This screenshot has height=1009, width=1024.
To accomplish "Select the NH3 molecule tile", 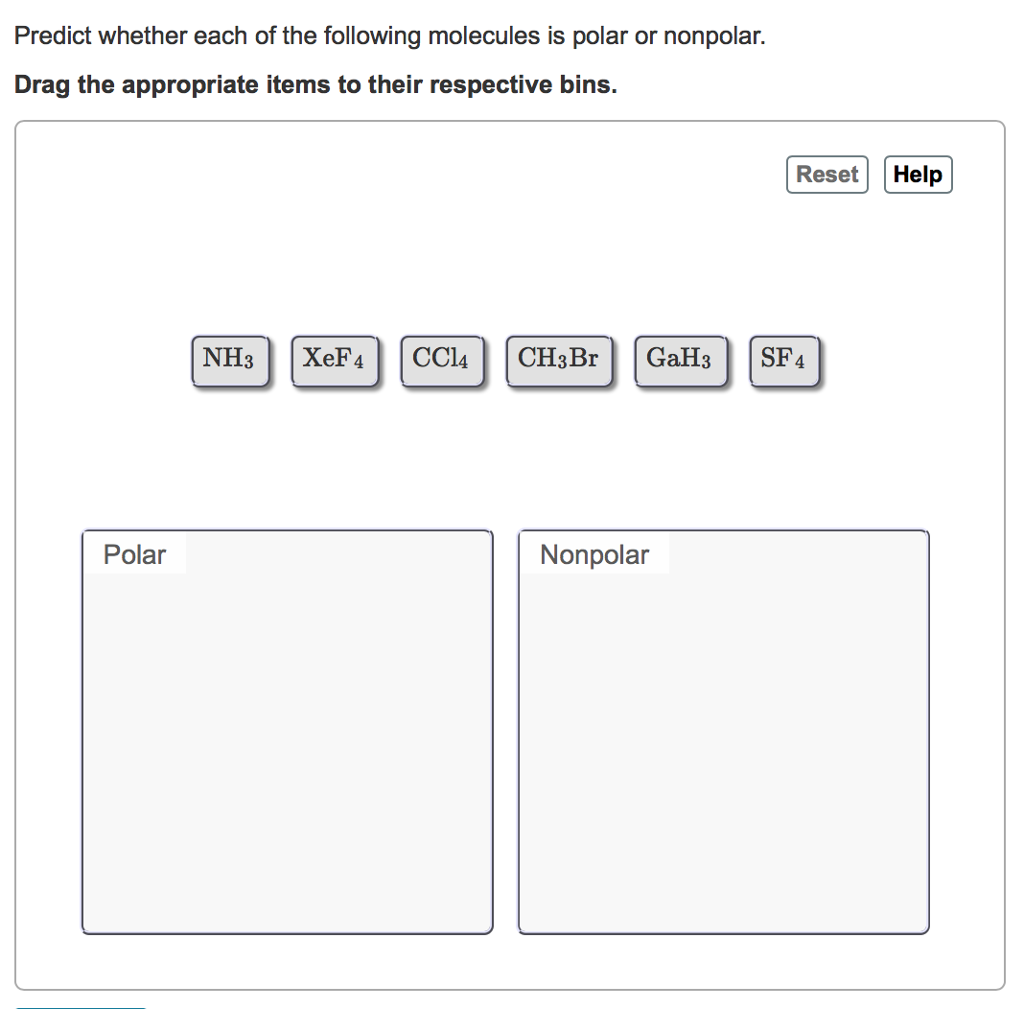I will tap(231, 360).
